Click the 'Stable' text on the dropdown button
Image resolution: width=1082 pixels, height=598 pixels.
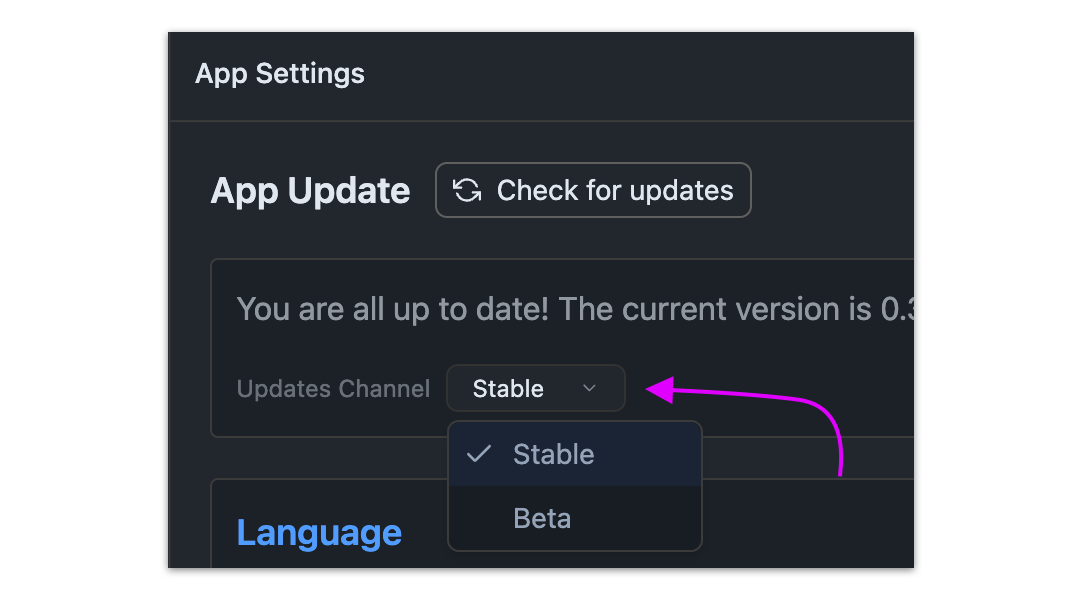(x=508, y=388)
